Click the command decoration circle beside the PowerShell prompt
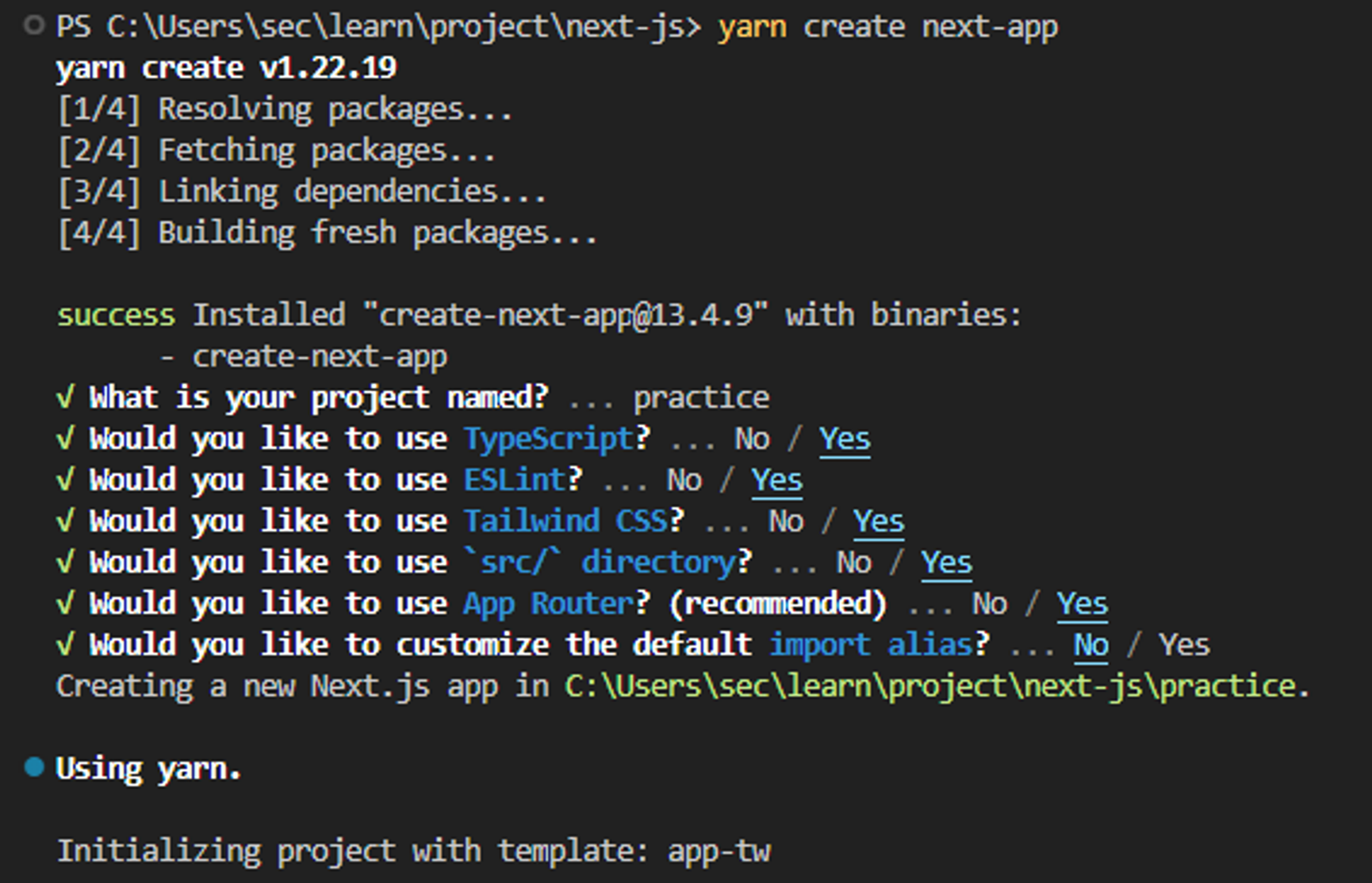Viewport: 1372px width, 883px height. (x=33, y=25)
